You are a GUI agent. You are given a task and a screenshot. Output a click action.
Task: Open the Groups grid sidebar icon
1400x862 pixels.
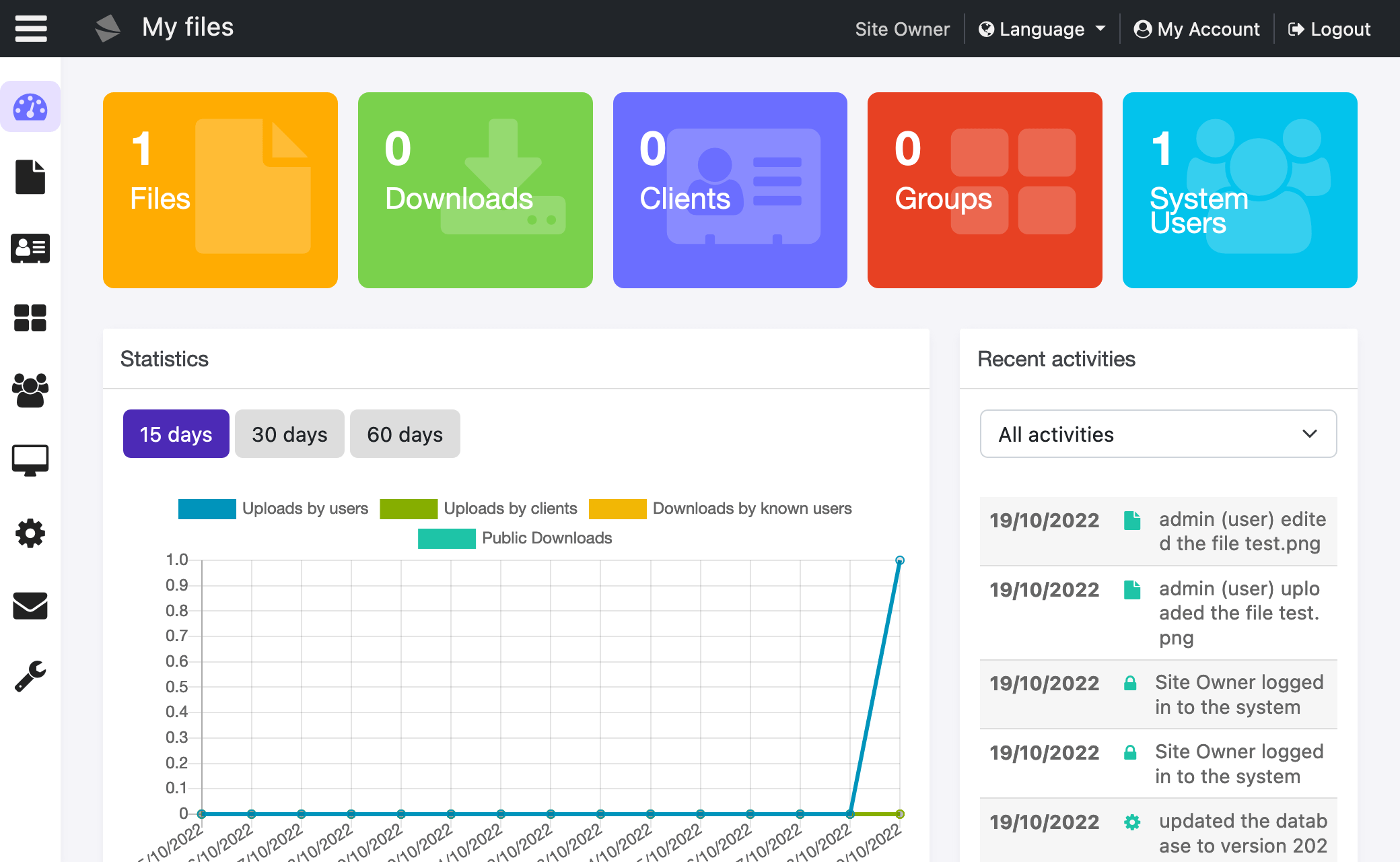click(30, 318)
